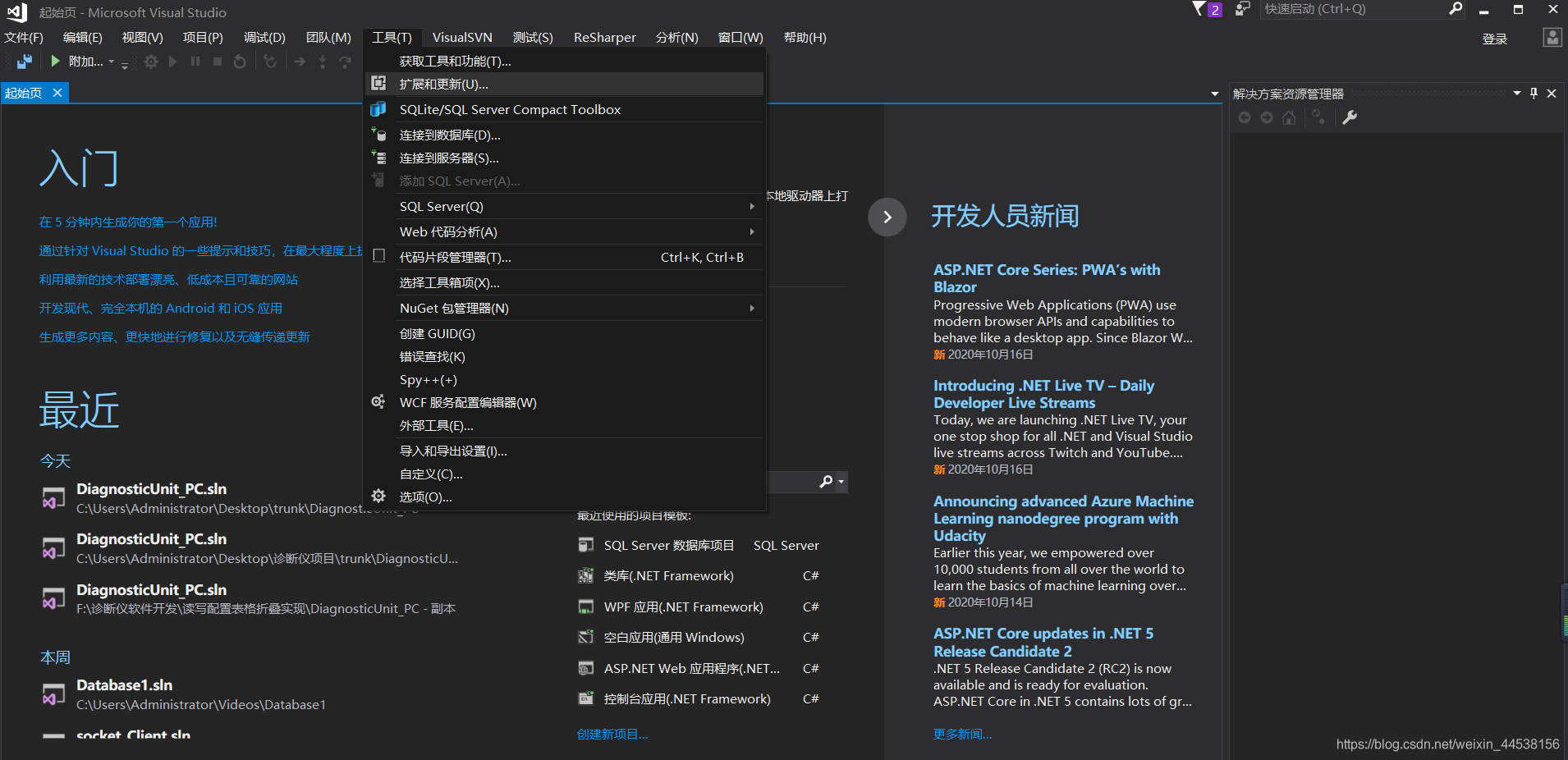Open the 视图(V) menu

(x=143, y=37)
